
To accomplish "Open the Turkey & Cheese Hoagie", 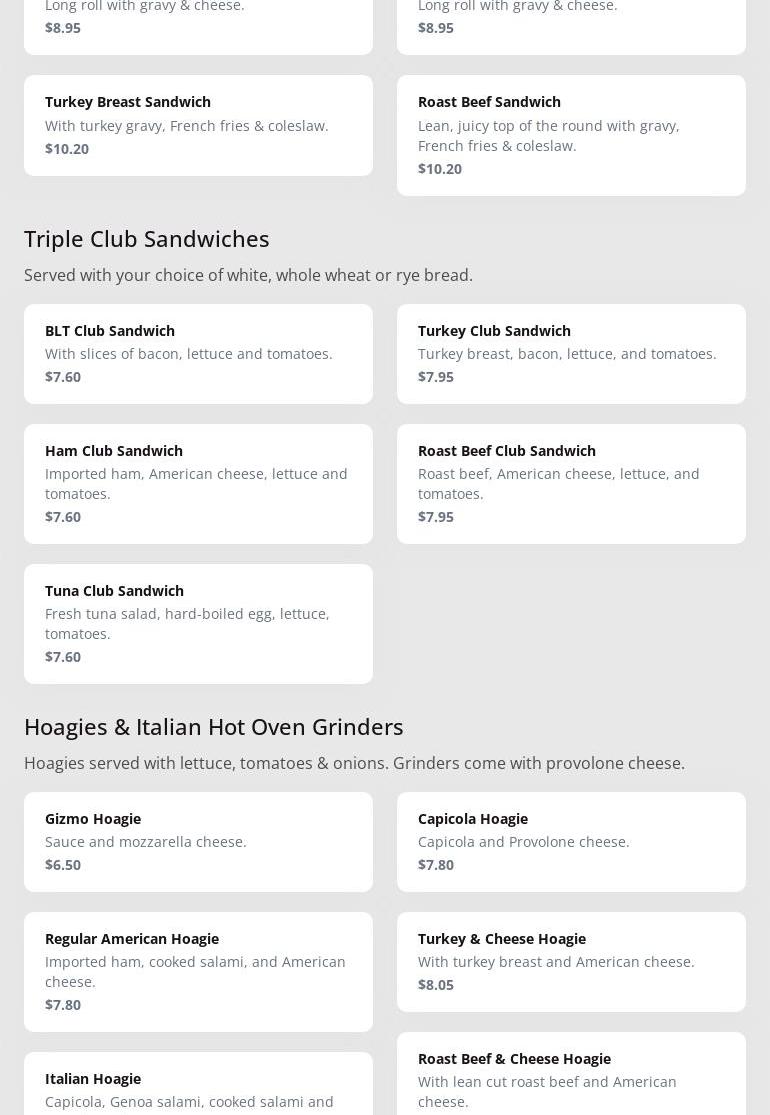I will [x=571, y=961].
